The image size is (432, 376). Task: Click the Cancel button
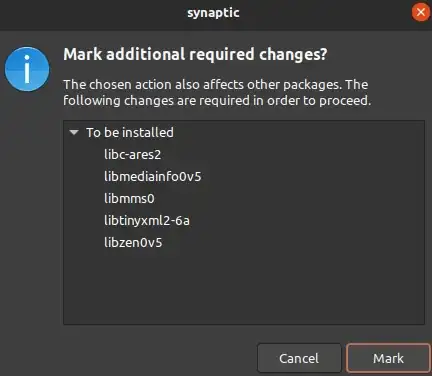[x=299, y=358]
